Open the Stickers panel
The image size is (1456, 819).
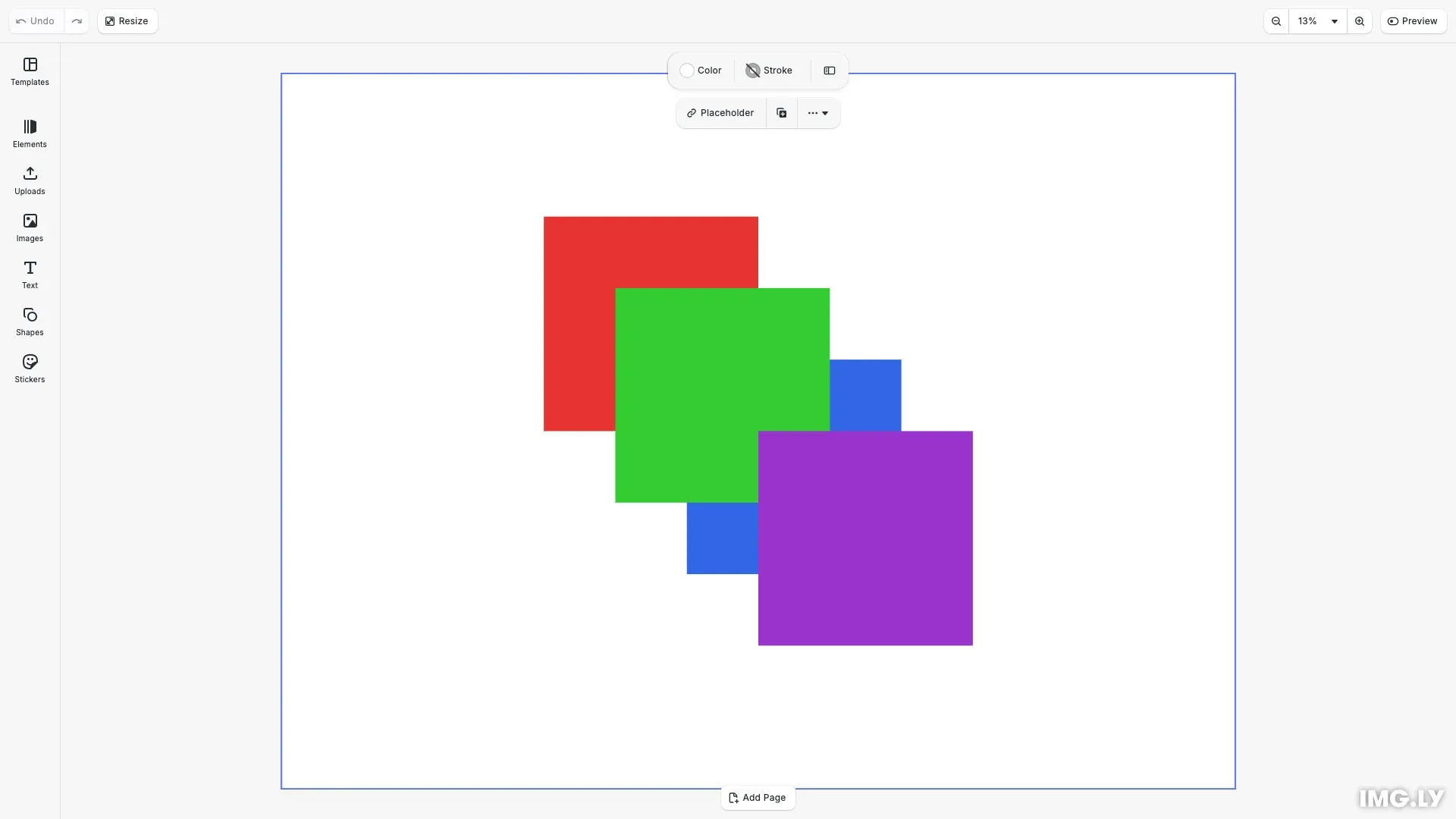[x=29, y=369]
